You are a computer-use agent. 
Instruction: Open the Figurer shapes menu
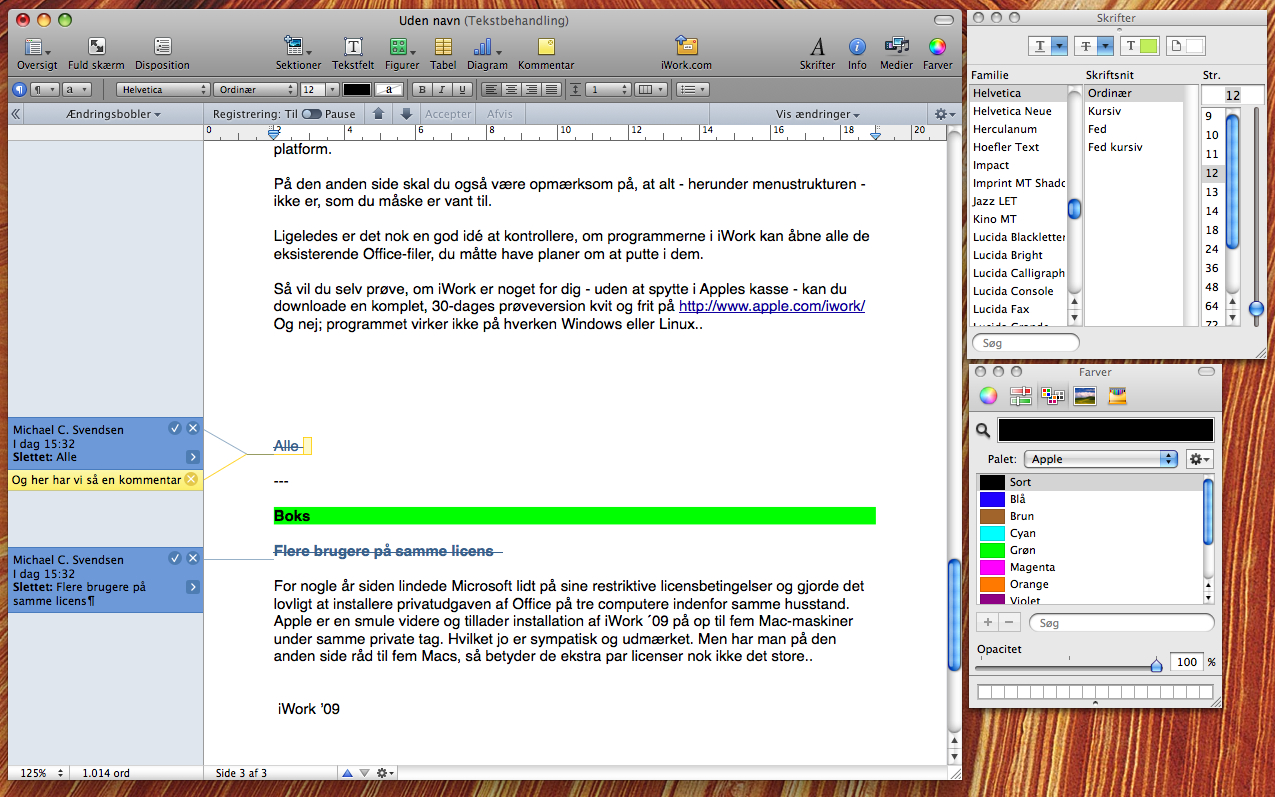(402, 46)
